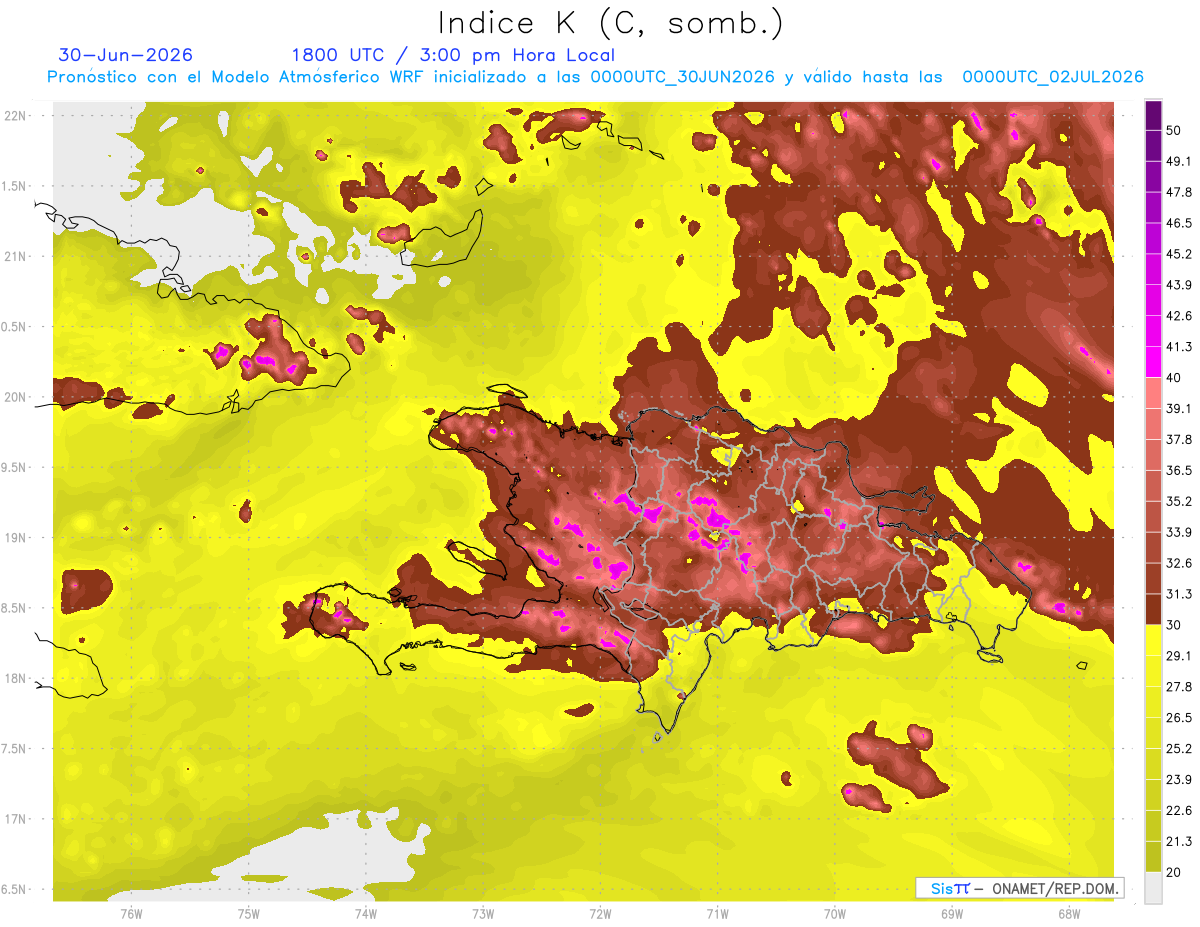Viewport: 1200px width, 927px height.
Task: Click the "32.6" color scale value
Action: [x=1179, y=563]
